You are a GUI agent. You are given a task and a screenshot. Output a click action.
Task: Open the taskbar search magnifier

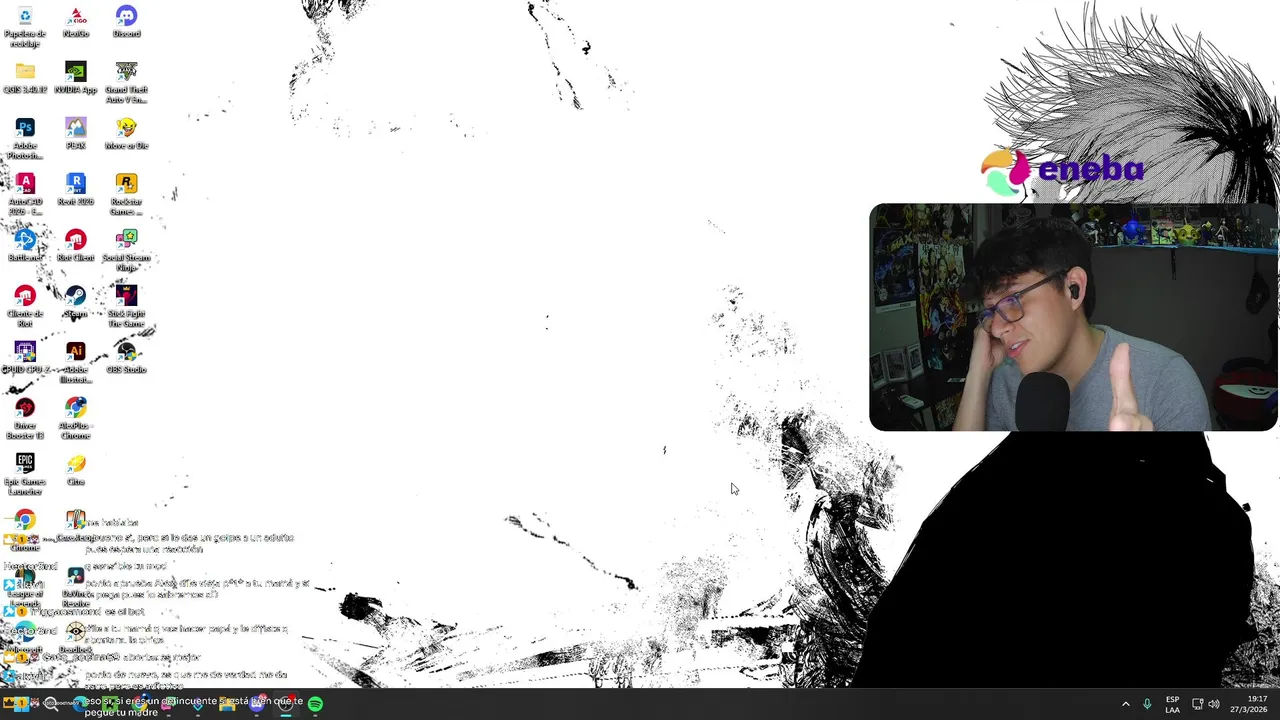(x=50, y=704)
